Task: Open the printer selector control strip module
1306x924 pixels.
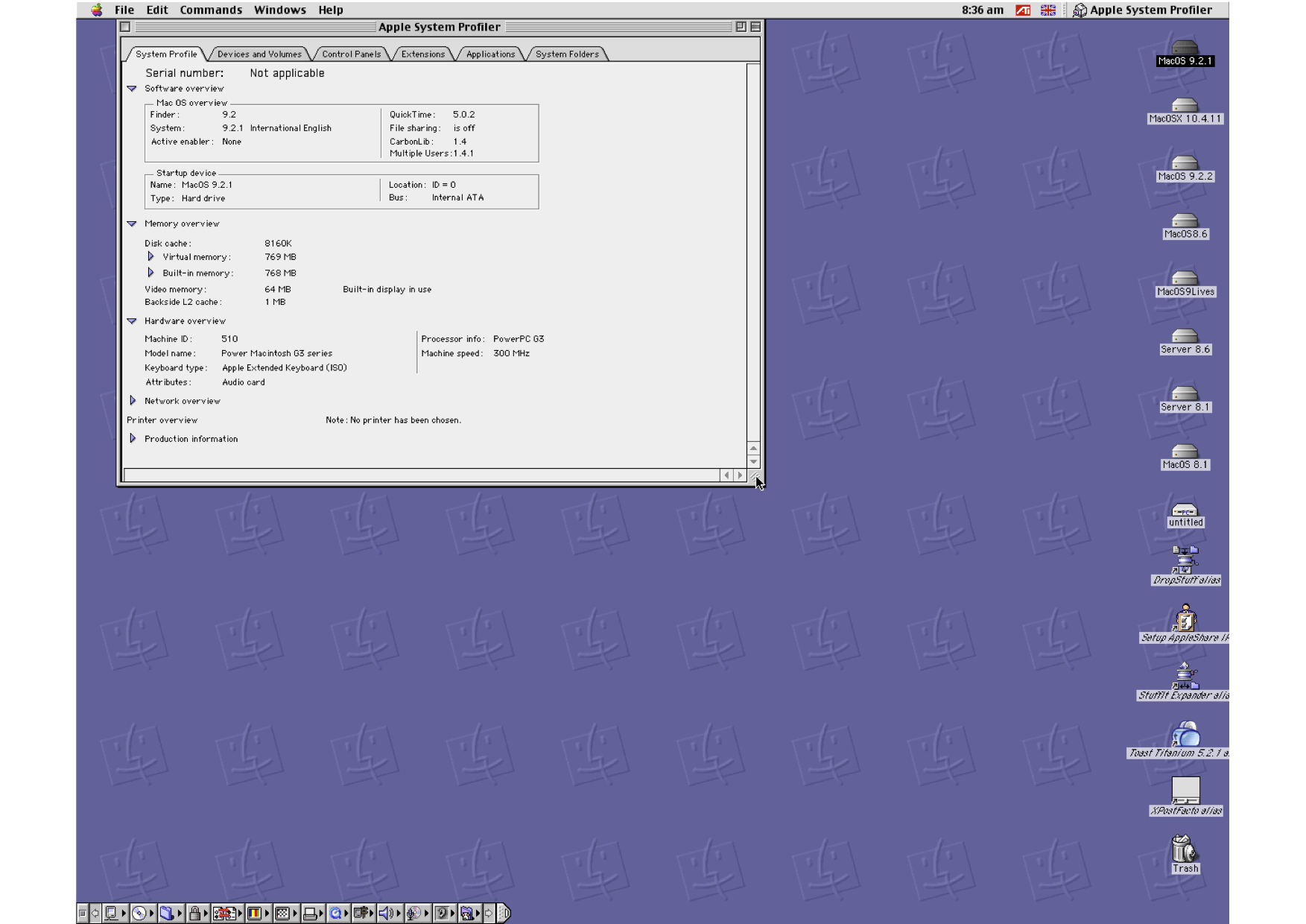Action: click(x=313, y=913)
